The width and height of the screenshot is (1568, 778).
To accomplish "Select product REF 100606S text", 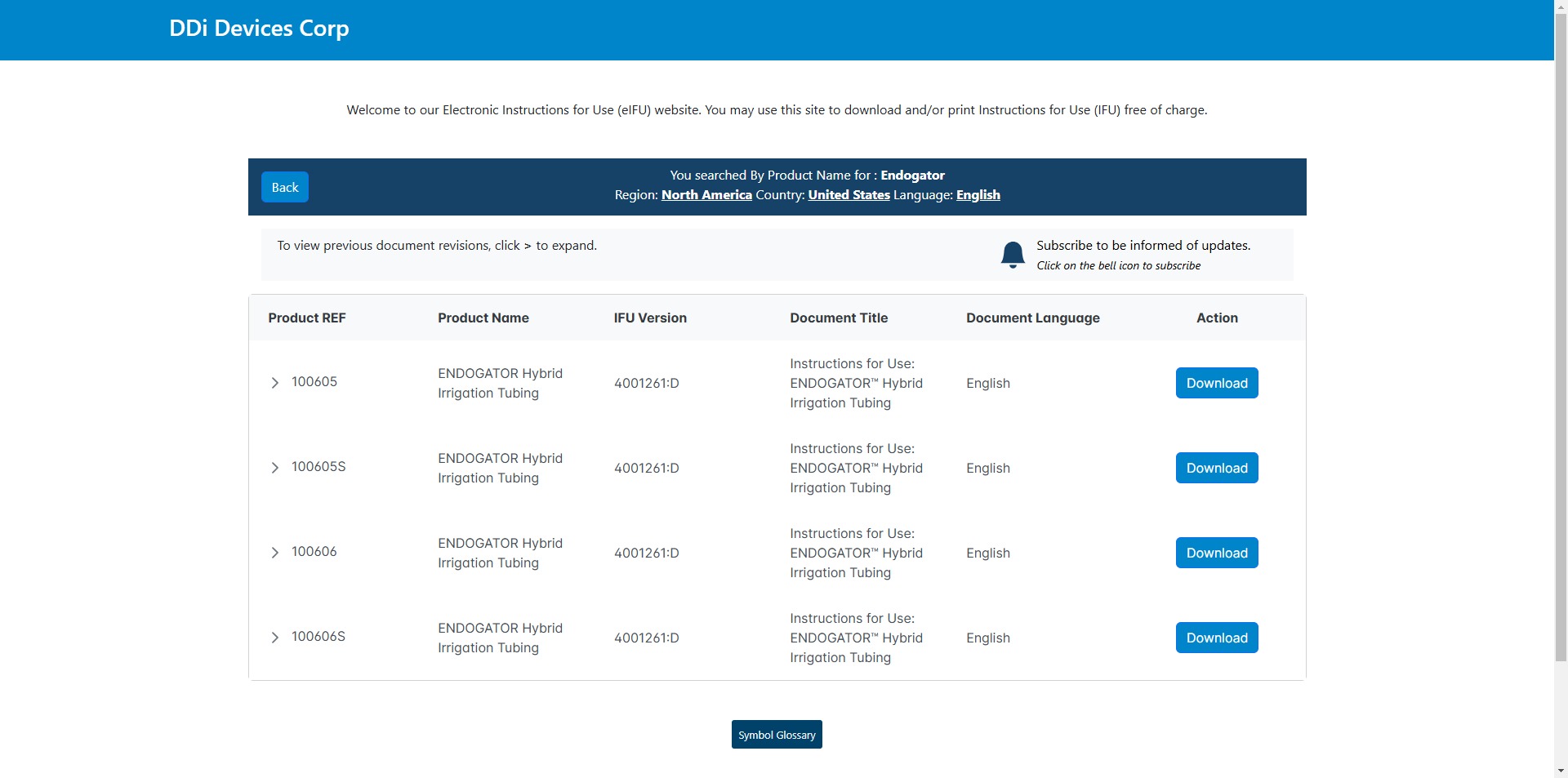I will point(318,637).
